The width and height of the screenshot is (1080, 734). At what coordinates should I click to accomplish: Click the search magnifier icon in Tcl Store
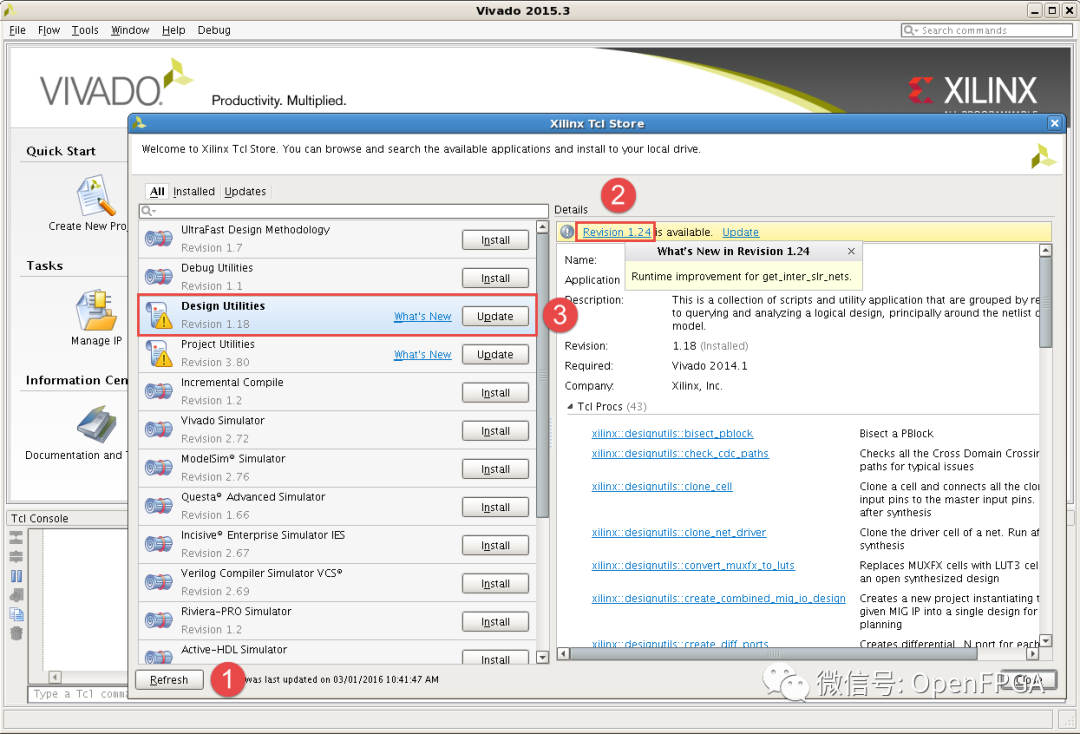click(x=146, y=211)
